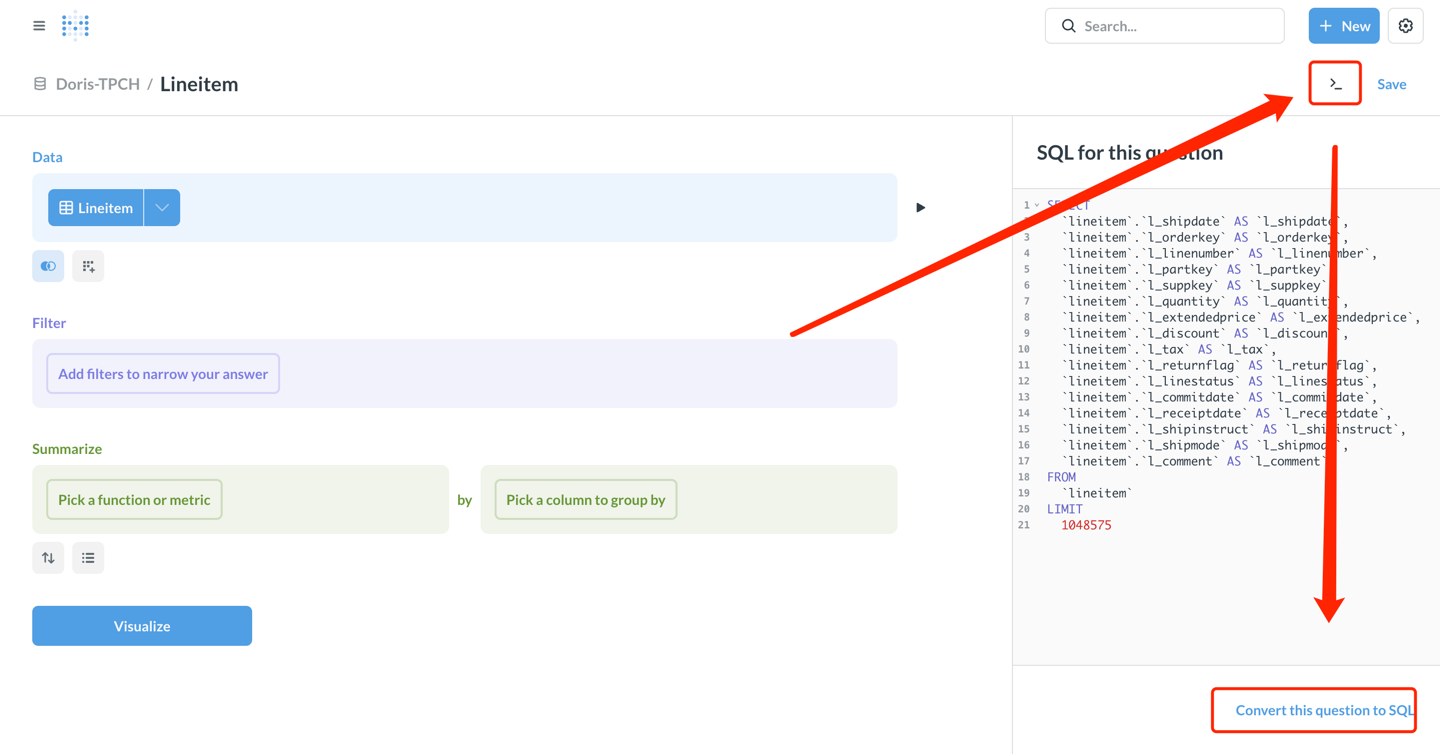1440x754 pixels.
Task: Select the join data Venn-circles icon
Action: [47, 266]
